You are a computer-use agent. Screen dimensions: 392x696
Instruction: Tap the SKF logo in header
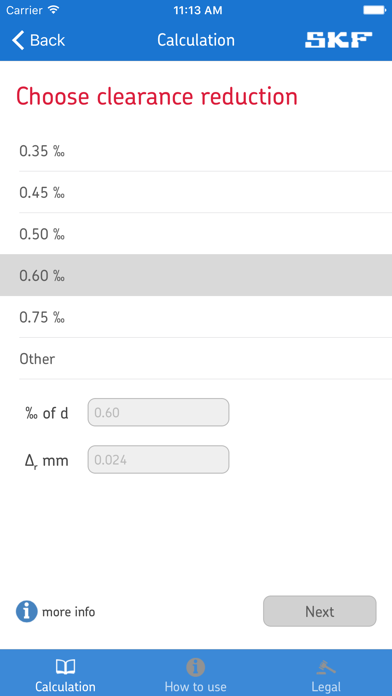[338, 40]
